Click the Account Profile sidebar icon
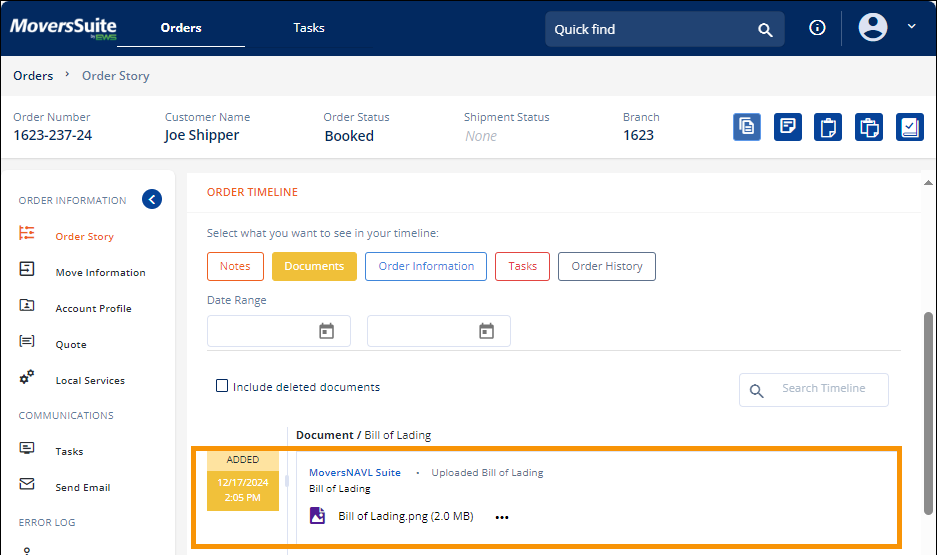 26,305
